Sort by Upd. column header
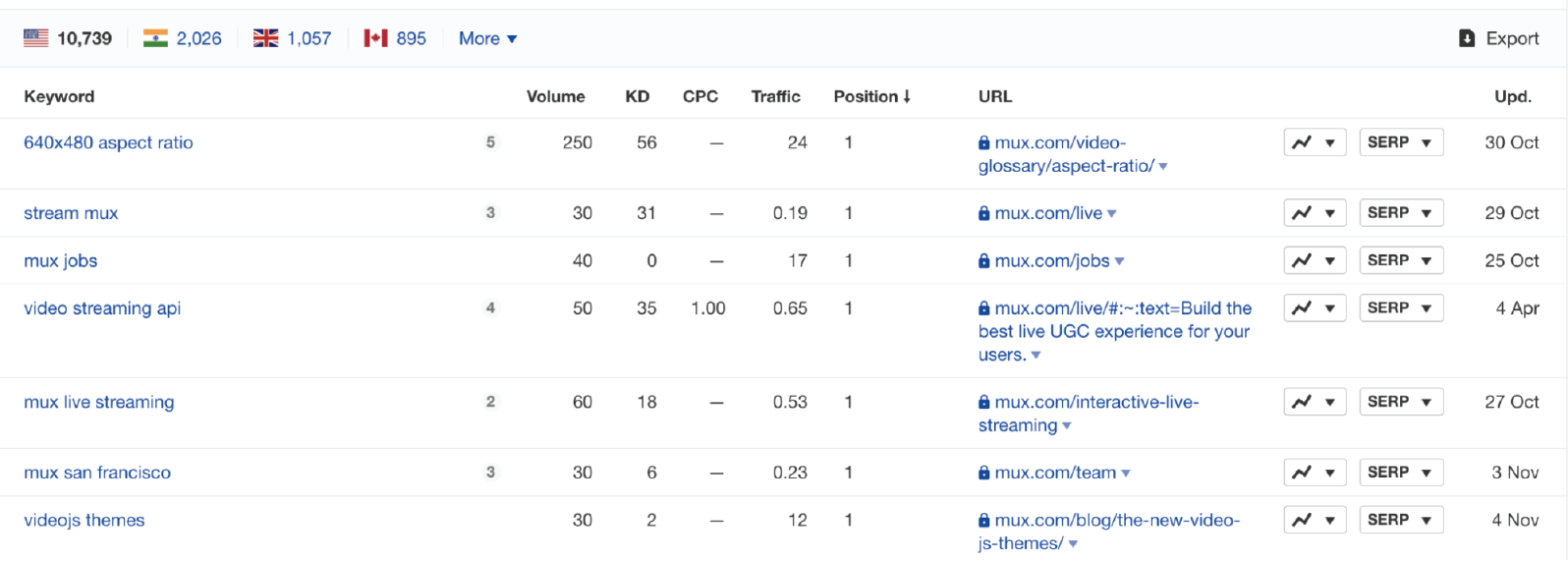This screenshot has height=561, width=1568. click(x=1513, y=96)
